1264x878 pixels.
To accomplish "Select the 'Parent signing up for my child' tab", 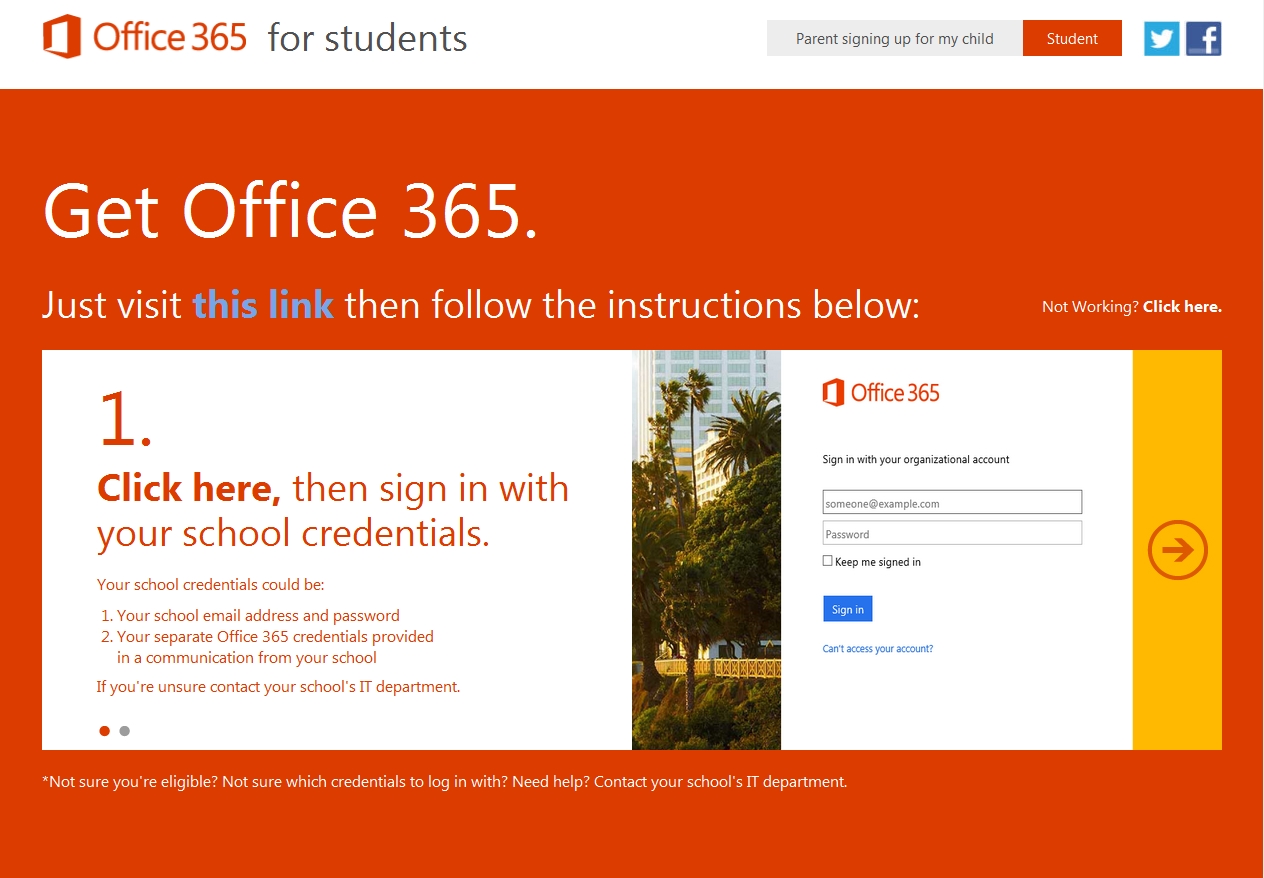I will tap(895, 39).
